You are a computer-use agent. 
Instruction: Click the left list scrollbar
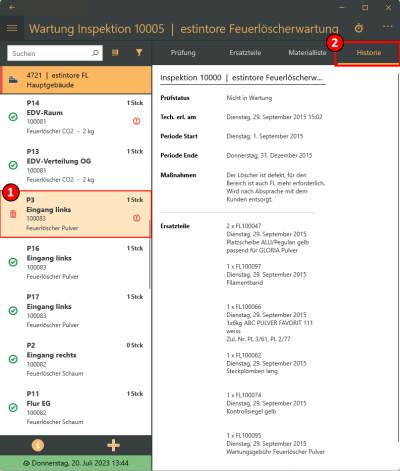(x=150, y=254)
